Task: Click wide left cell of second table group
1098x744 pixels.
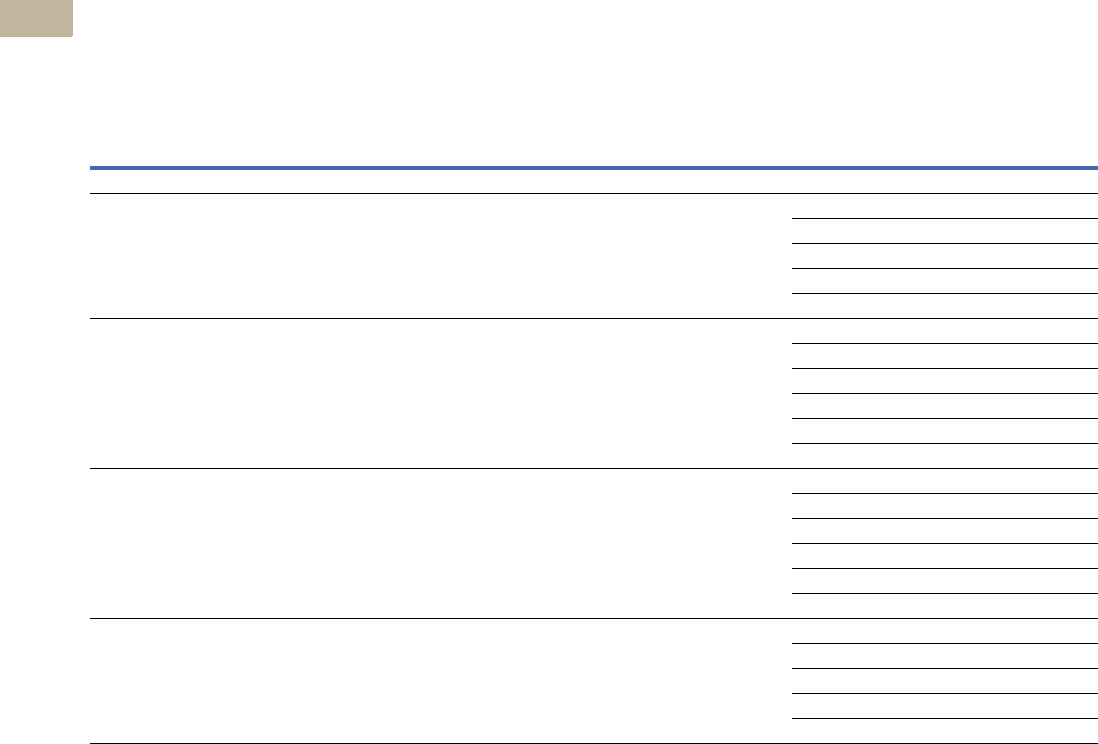Action: 440,394
